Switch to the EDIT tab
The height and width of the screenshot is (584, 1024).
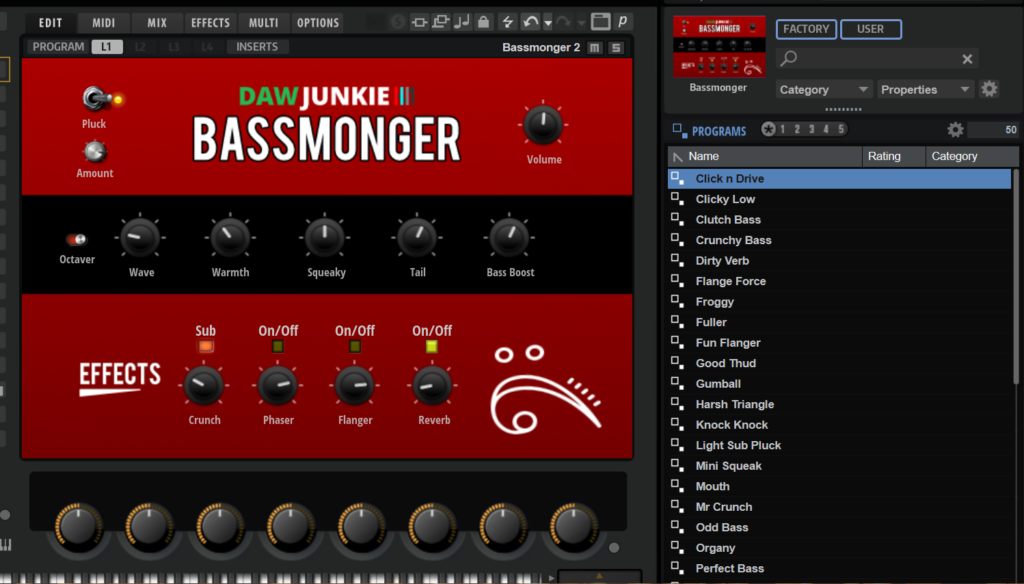click(x=50, y=23)
